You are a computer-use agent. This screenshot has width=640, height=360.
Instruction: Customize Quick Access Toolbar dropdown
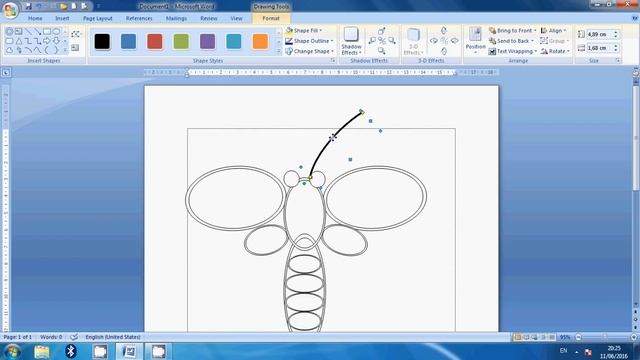98,7
